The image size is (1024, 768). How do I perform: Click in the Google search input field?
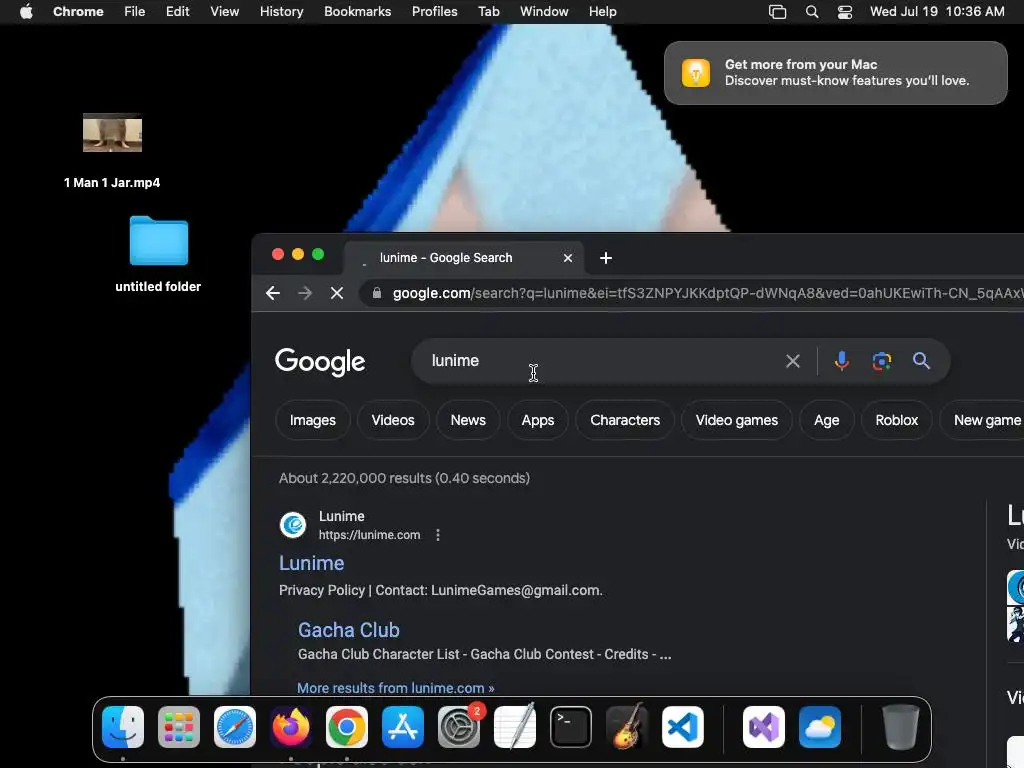point(601,360)
